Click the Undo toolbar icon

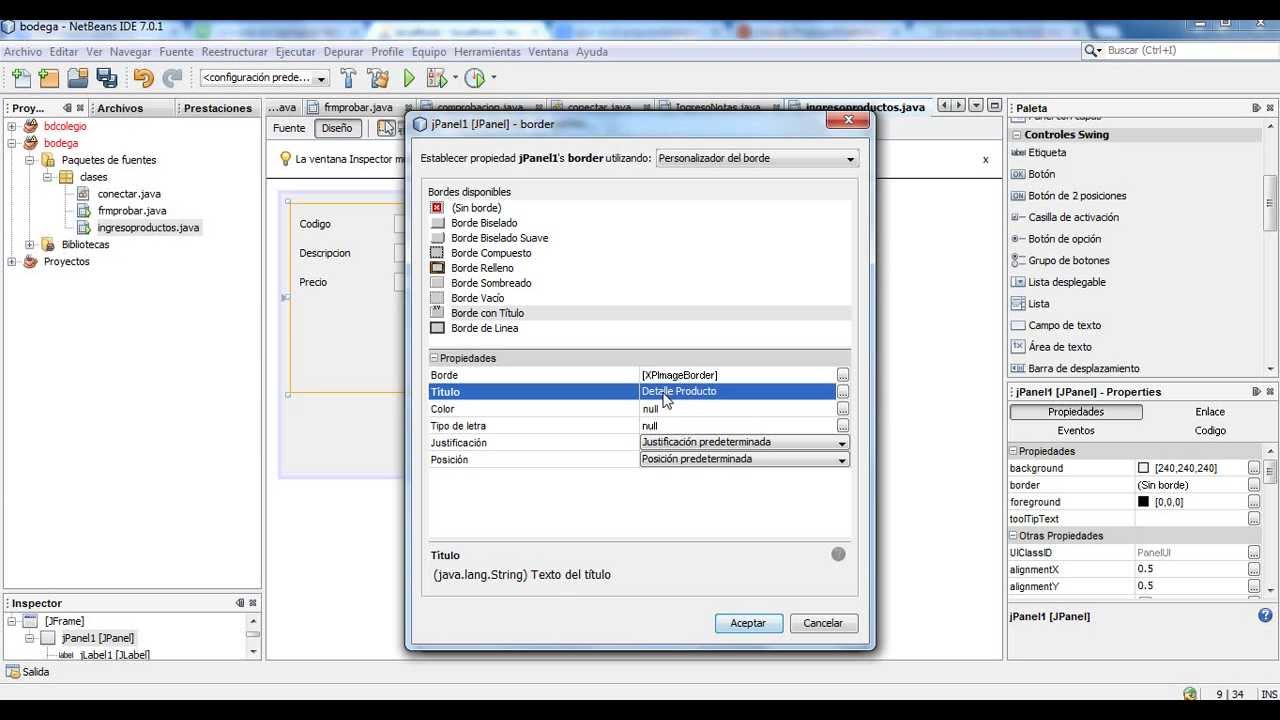(143, 78)
